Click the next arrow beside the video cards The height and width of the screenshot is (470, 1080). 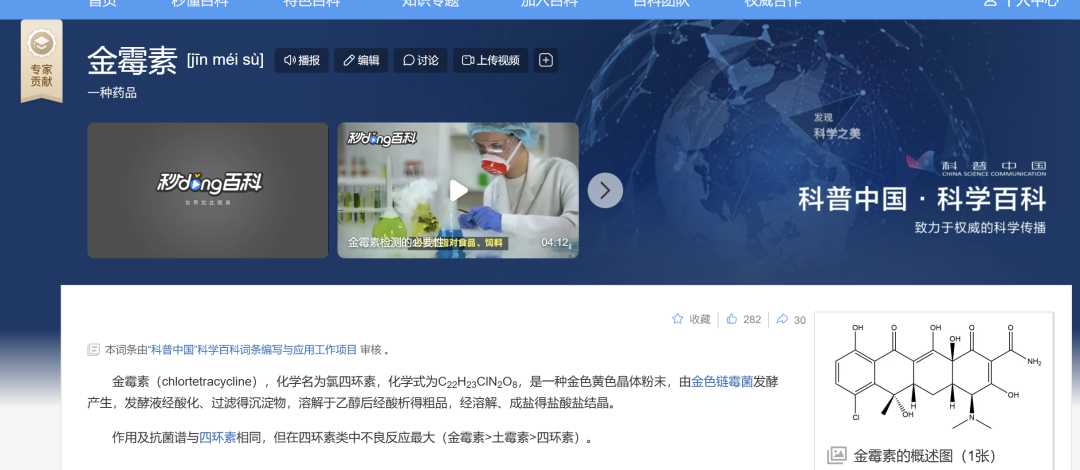point(605,190)
